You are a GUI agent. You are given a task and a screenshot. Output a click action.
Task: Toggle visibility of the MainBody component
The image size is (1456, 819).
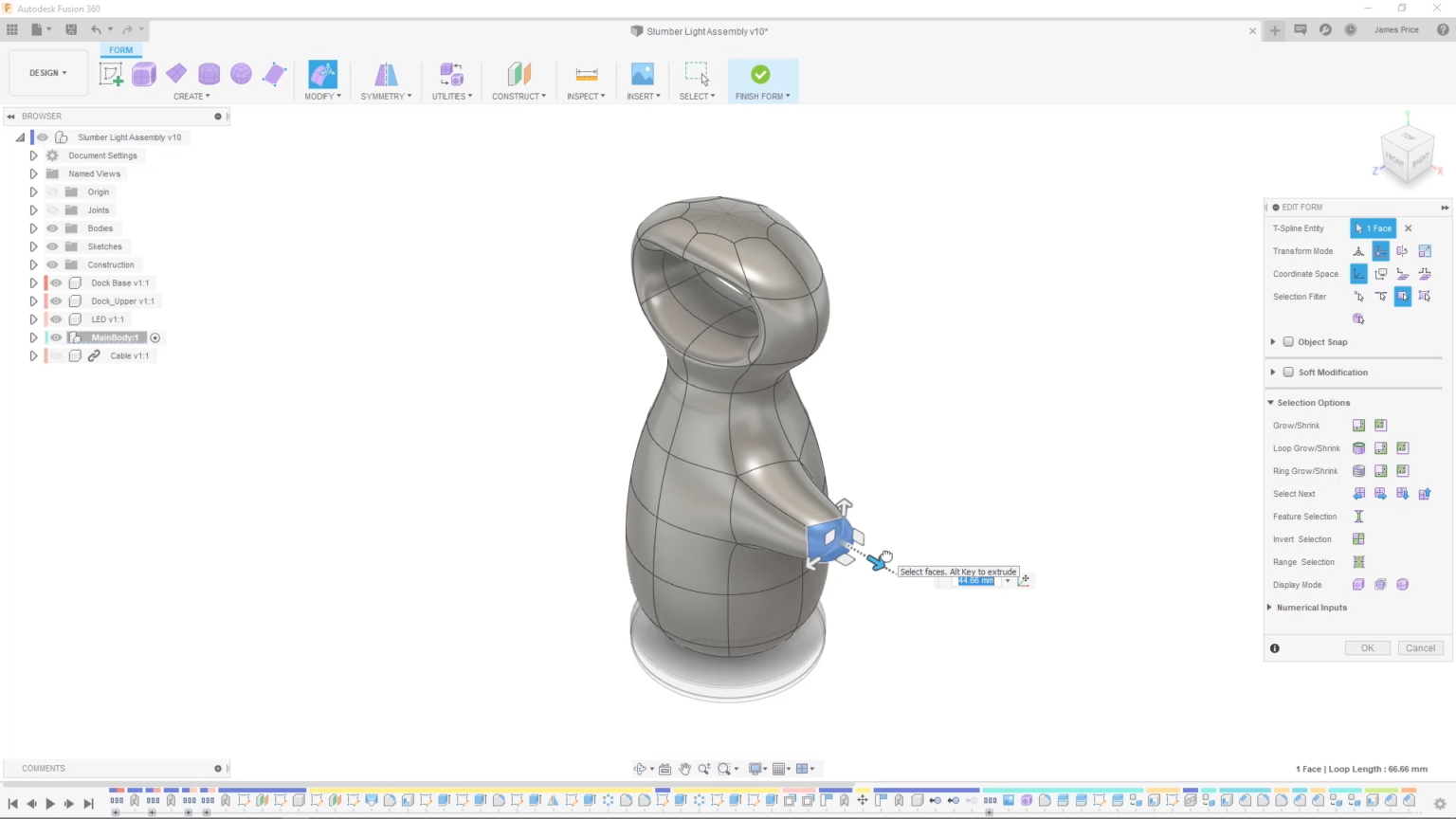click(55, 337)
